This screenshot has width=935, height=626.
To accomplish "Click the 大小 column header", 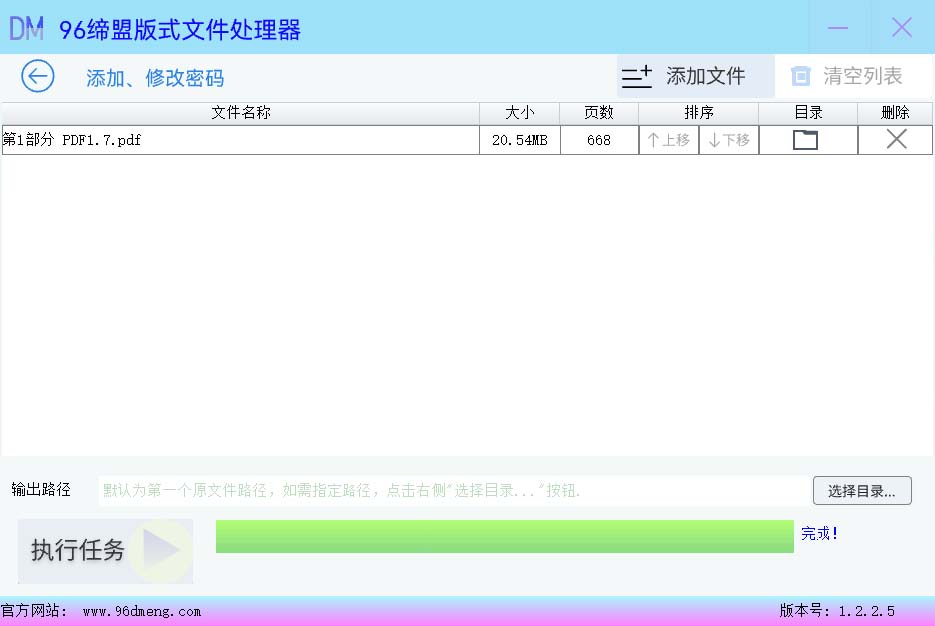I will 520,113.
